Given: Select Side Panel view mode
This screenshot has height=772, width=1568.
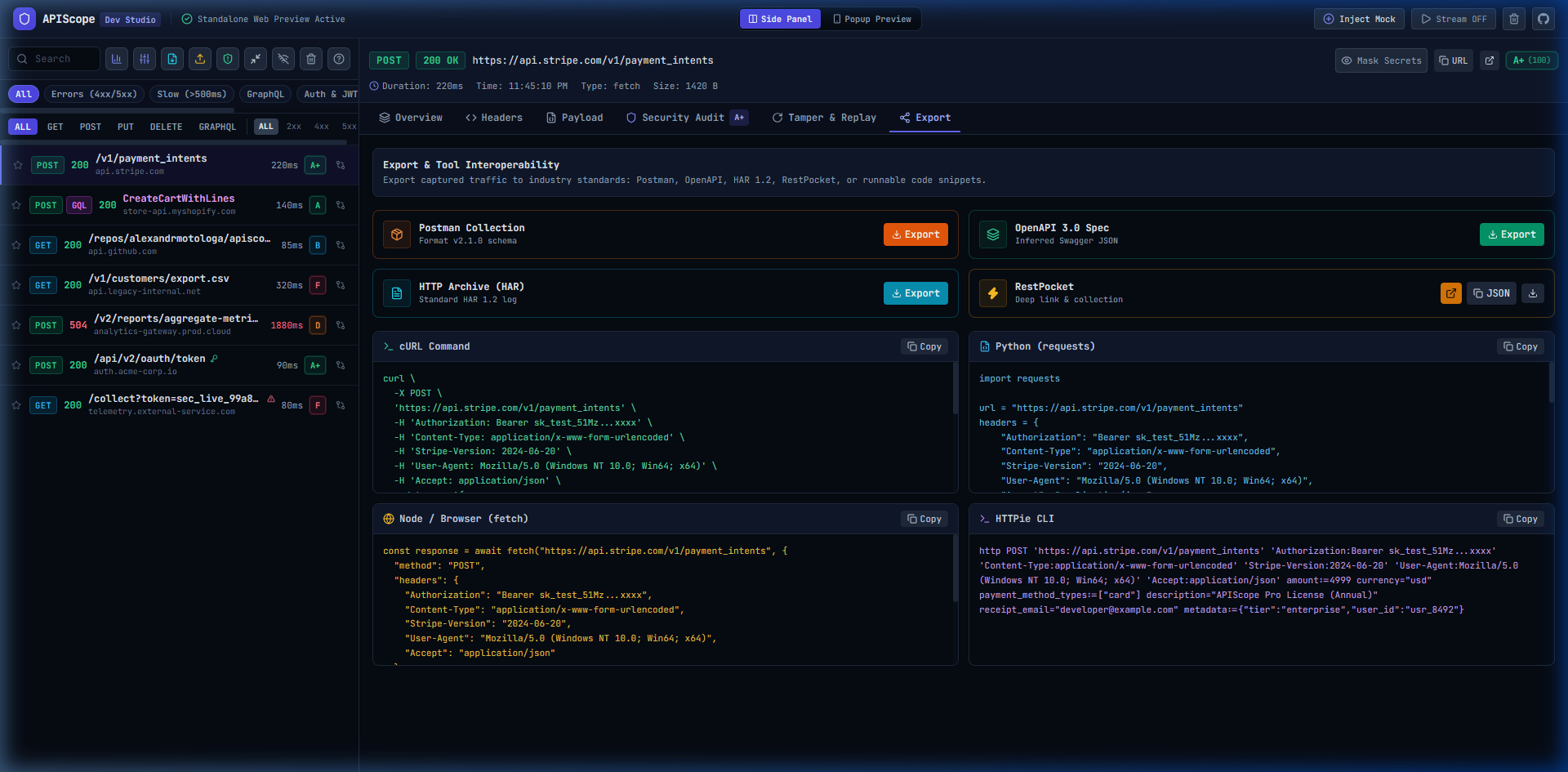Looking at the screenshot, I should [780, 19].
